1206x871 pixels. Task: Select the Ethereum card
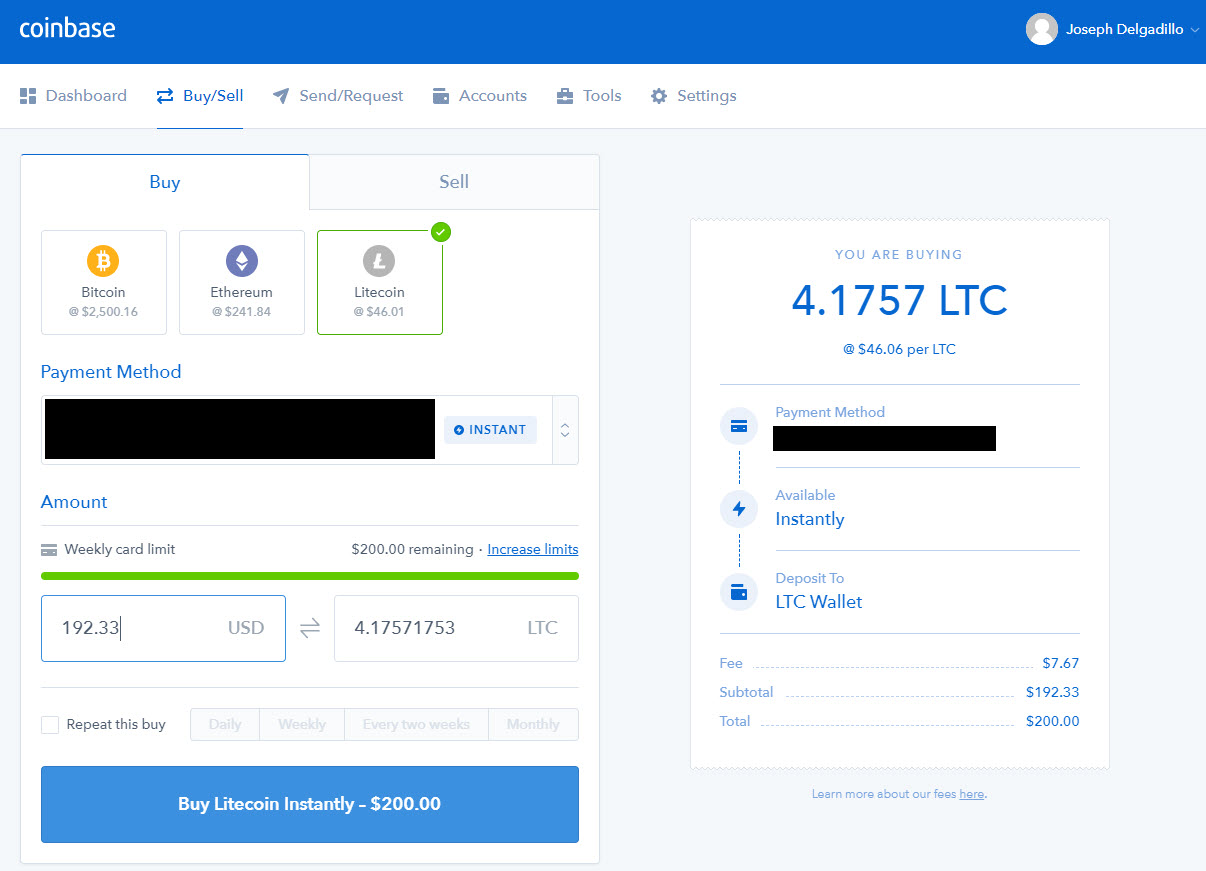click(242, 282)
